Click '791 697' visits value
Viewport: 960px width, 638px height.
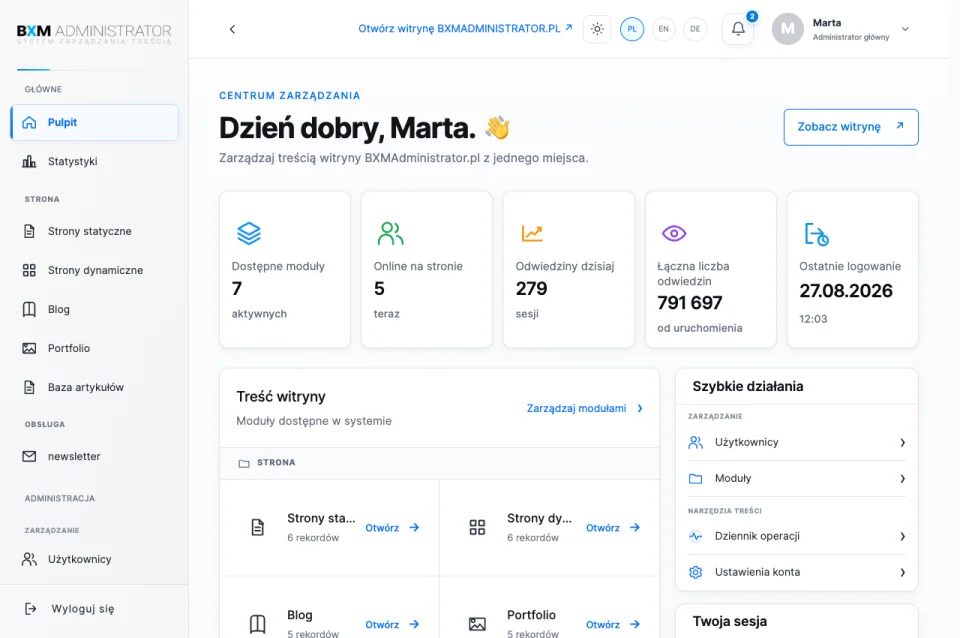689,303
